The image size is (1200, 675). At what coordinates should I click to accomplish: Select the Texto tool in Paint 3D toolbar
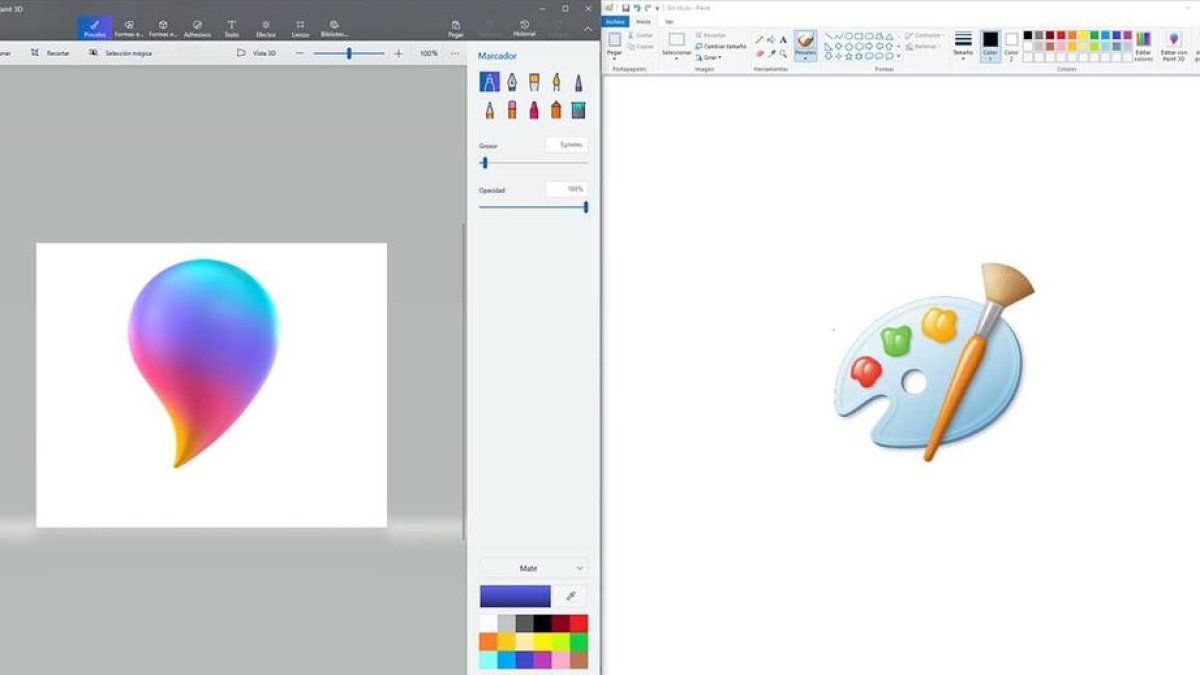pyautogui.click(x=232, y=27)
